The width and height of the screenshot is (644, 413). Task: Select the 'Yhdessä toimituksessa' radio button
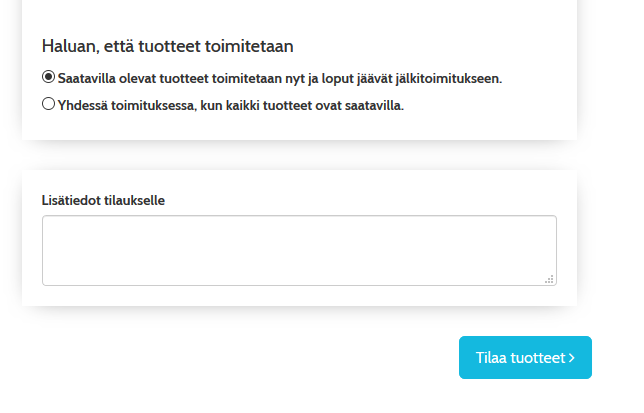(48, 103)
